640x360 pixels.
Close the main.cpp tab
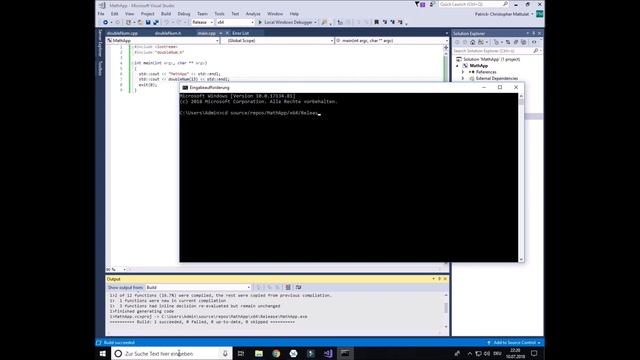pos(227,33)
